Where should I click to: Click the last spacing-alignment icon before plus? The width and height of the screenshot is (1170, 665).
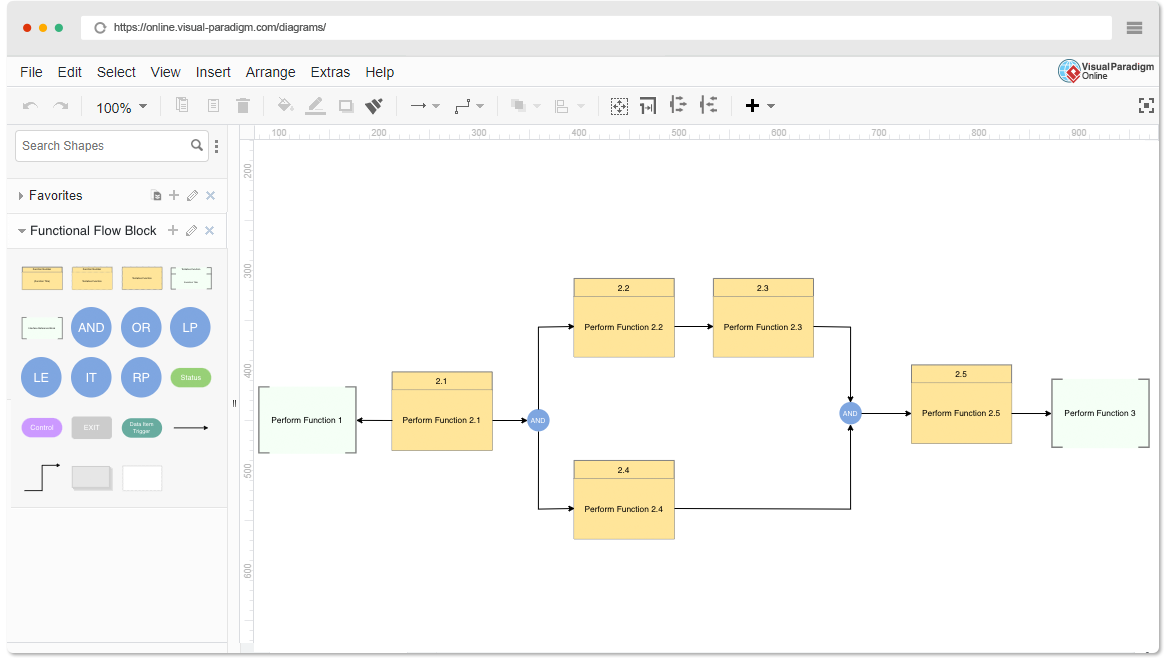[708, 105]
